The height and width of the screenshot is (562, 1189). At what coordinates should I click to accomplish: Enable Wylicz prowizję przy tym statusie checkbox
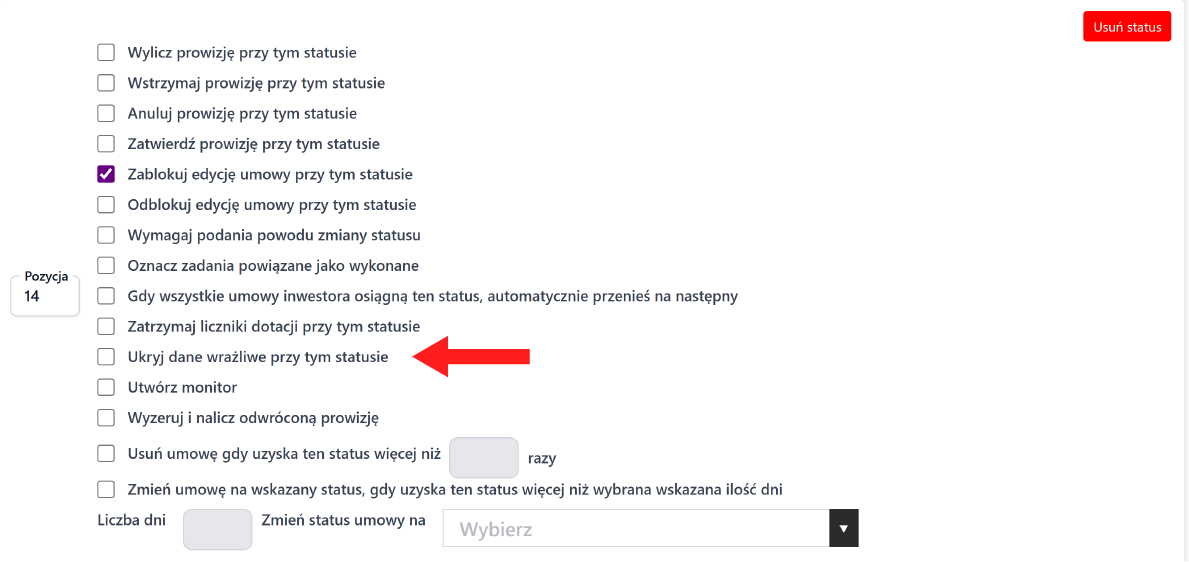point(106,52)
